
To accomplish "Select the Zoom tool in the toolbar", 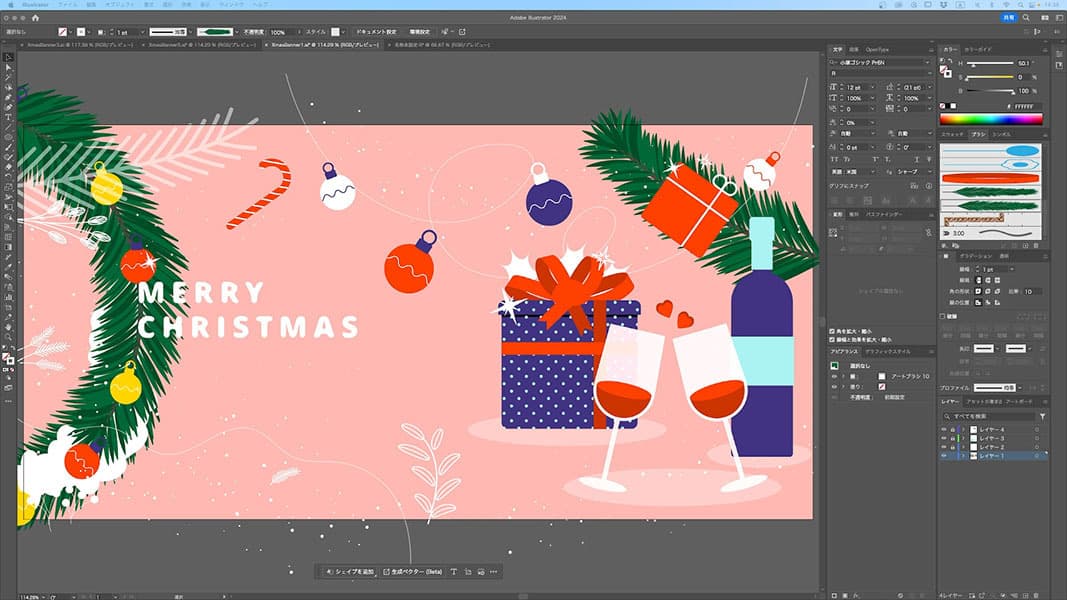I will 8,337.
